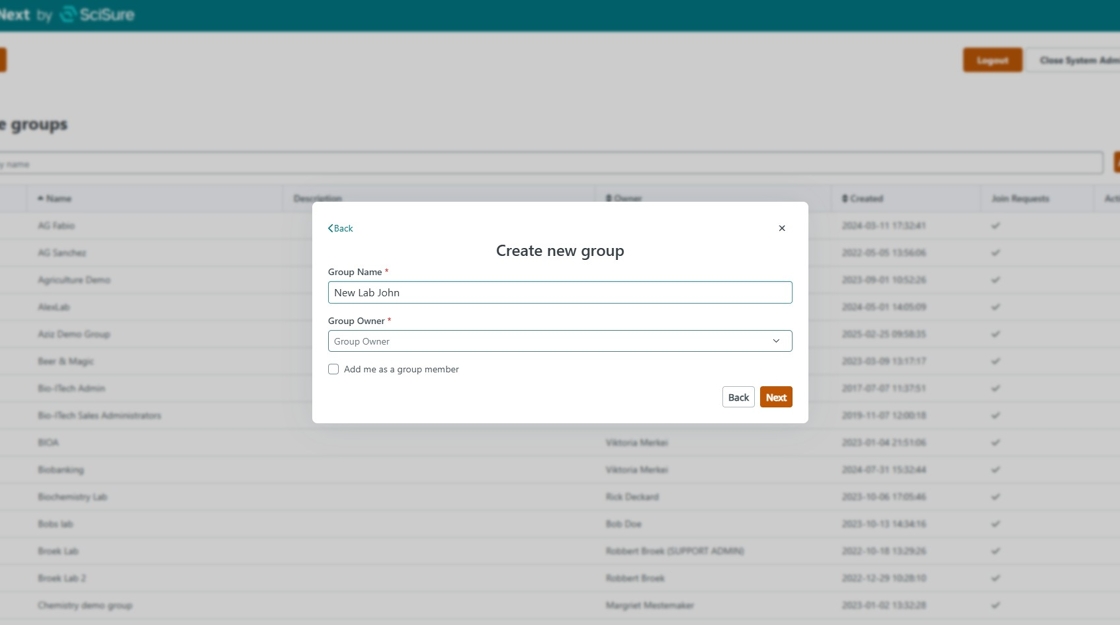Image resolution: width=1120 pixels, height=625 pixels.
Task: Enable Add me as a group member
Action: 334,369
